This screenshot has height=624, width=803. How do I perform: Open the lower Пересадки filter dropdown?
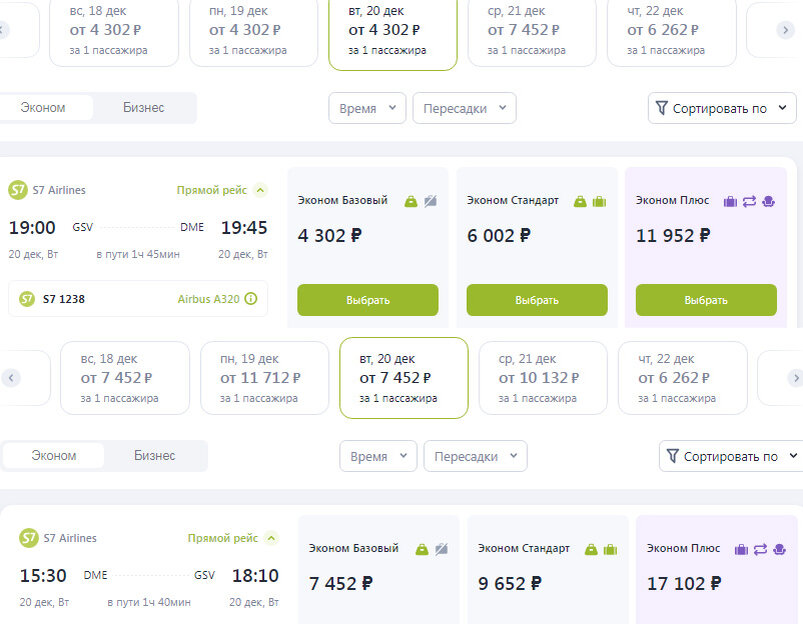click(x=475, y=456)
